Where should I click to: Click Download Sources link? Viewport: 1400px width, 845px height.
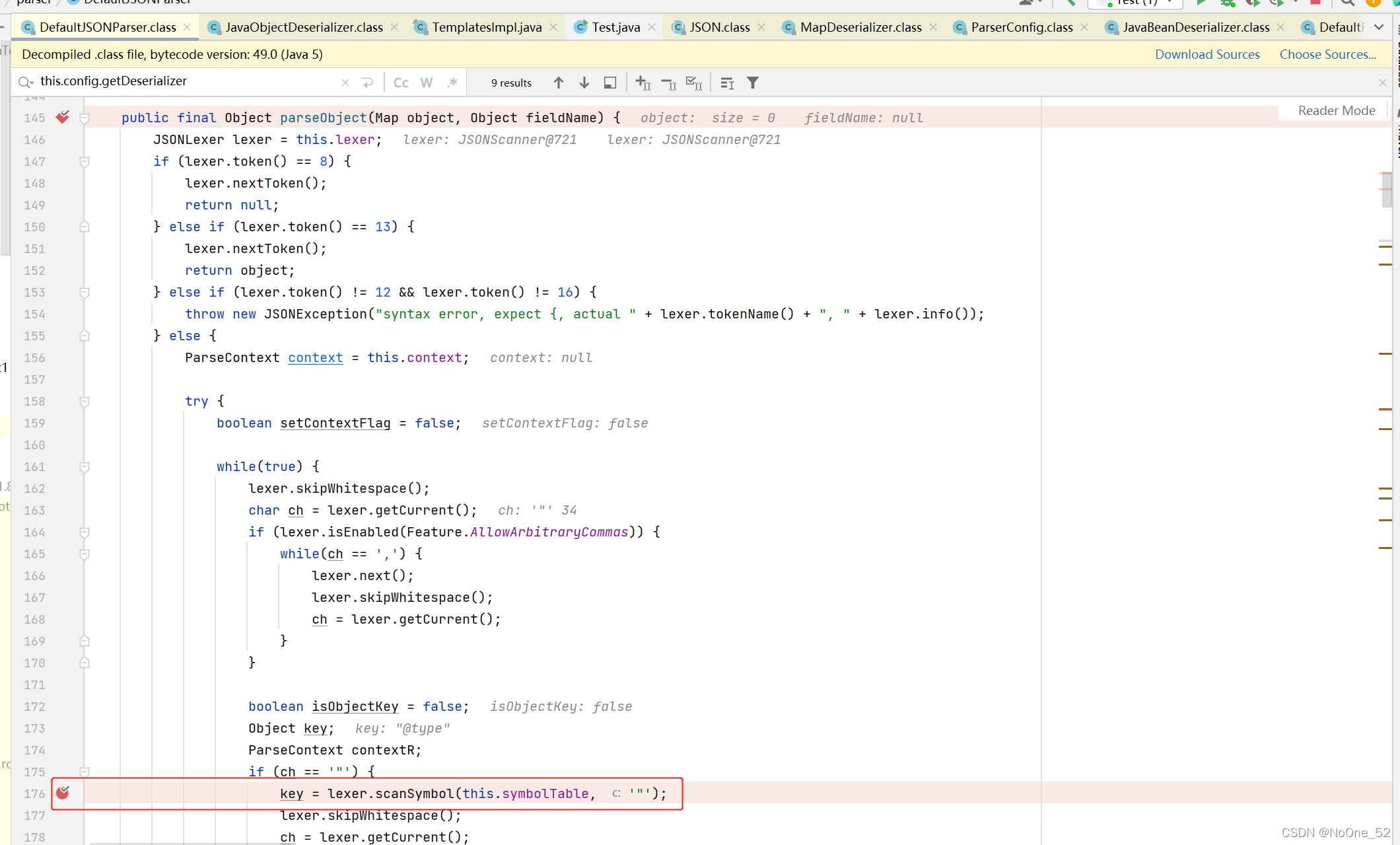coord(1207,54)
